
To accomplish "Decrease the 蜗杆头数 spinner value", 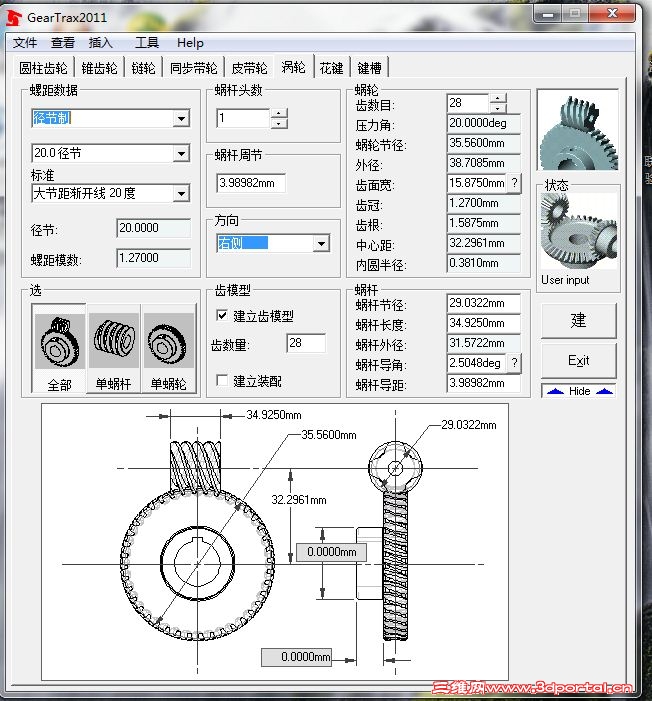I will coord(279,123).
